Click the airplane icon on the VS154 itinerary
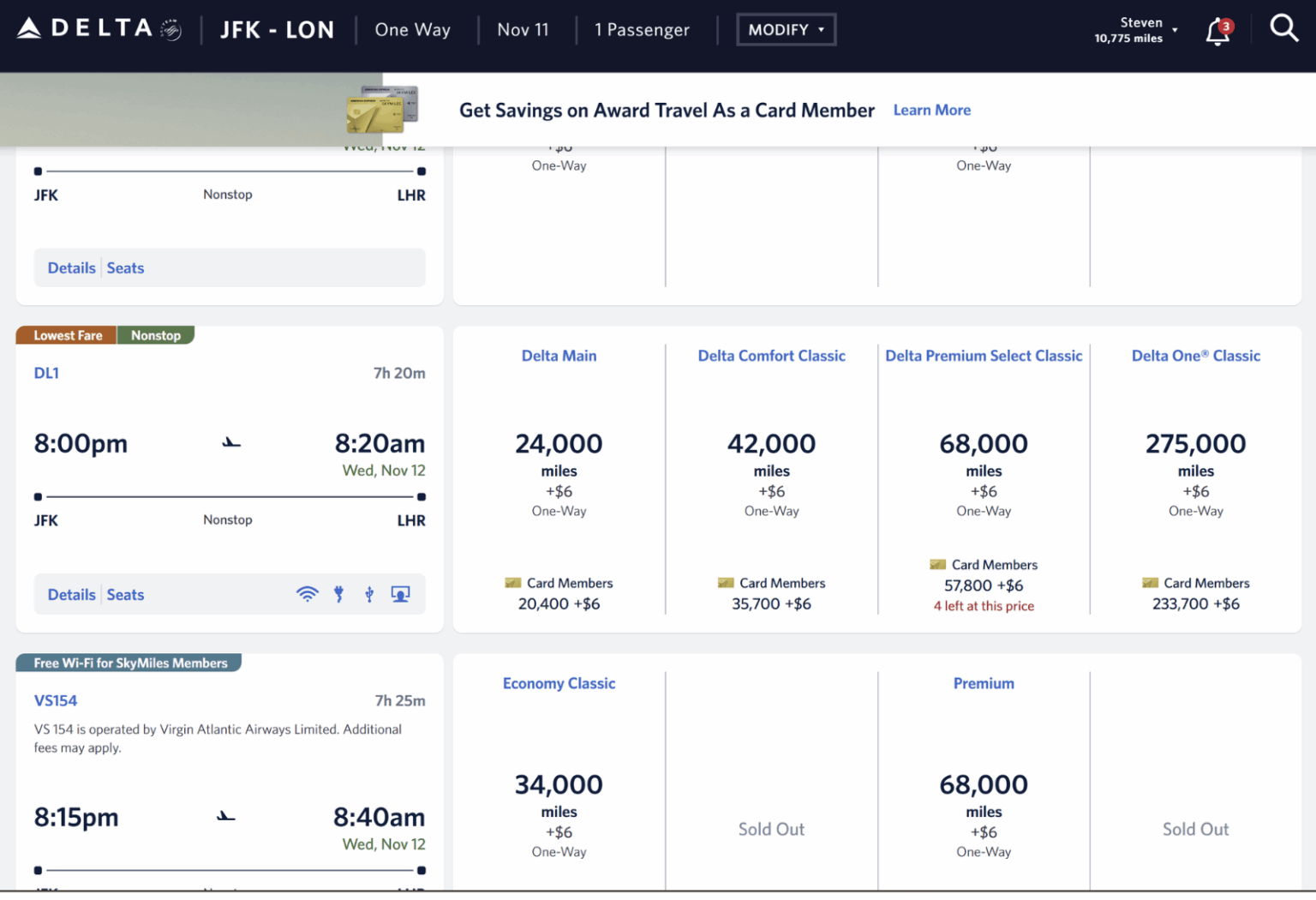The width and height of the screenshot is (1316, 900). point(225,815)
